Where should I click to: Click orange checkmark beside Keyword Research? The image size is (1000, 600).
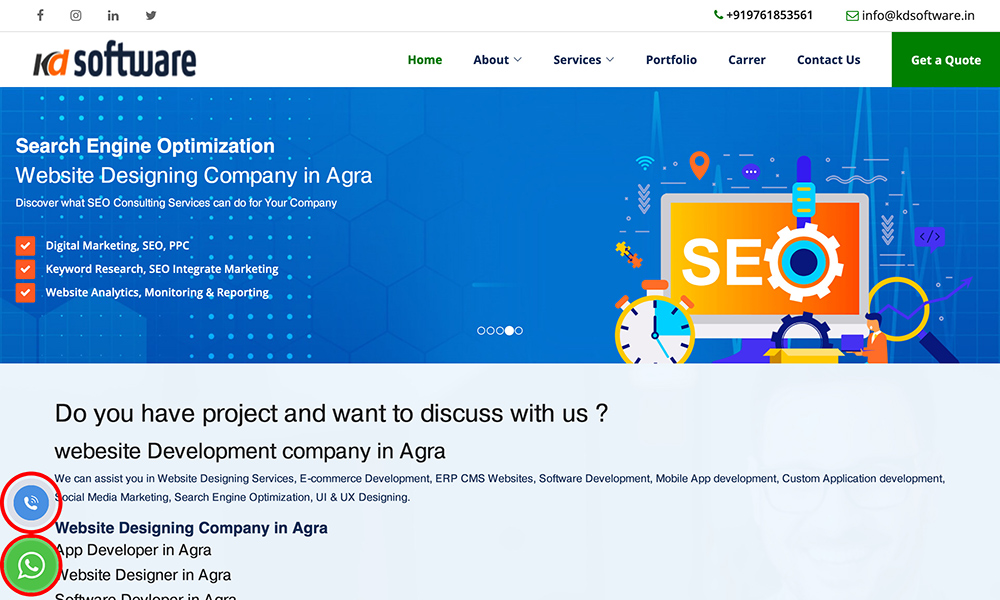(x=25, y=269)
